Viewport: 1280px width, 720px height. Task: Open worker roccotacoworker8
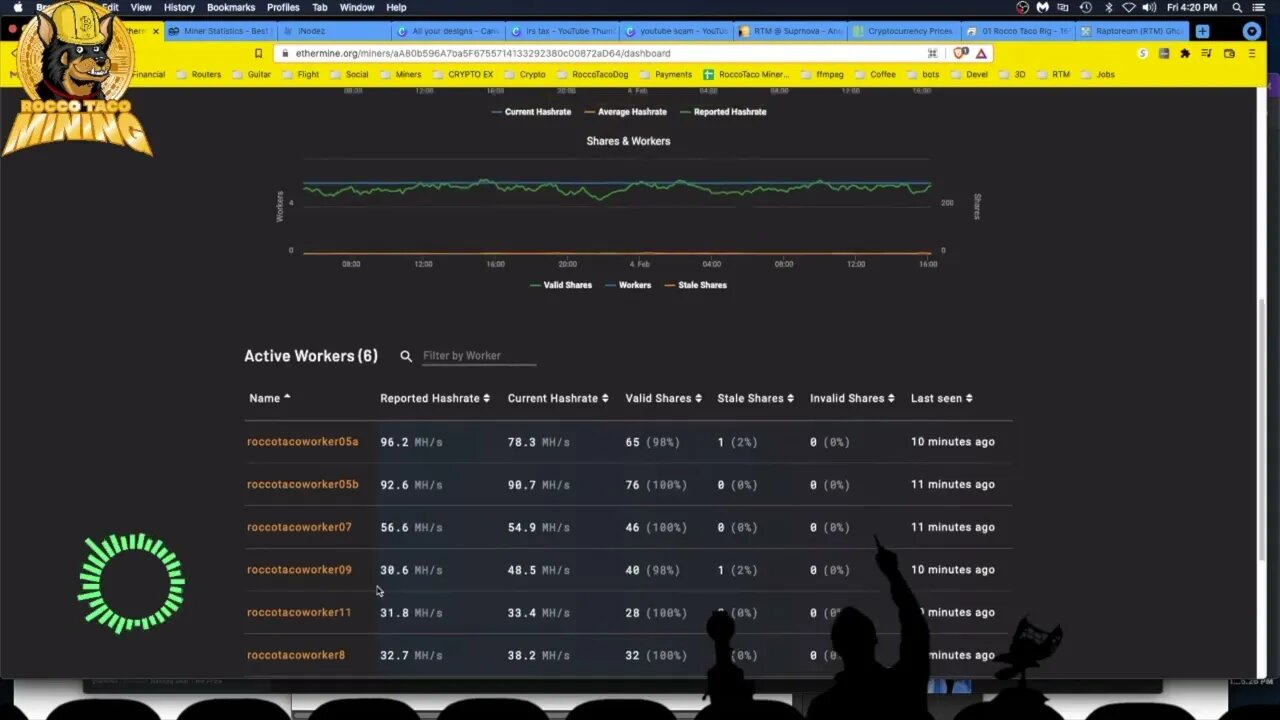(x=296, y=656)
